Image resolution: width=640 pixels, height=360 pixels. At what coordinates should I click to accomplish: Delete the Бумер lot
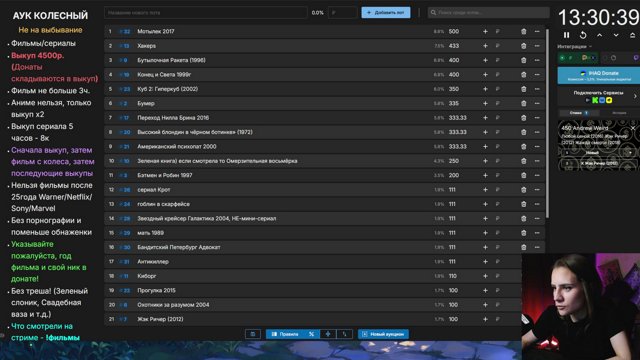[x=524, y=103]
